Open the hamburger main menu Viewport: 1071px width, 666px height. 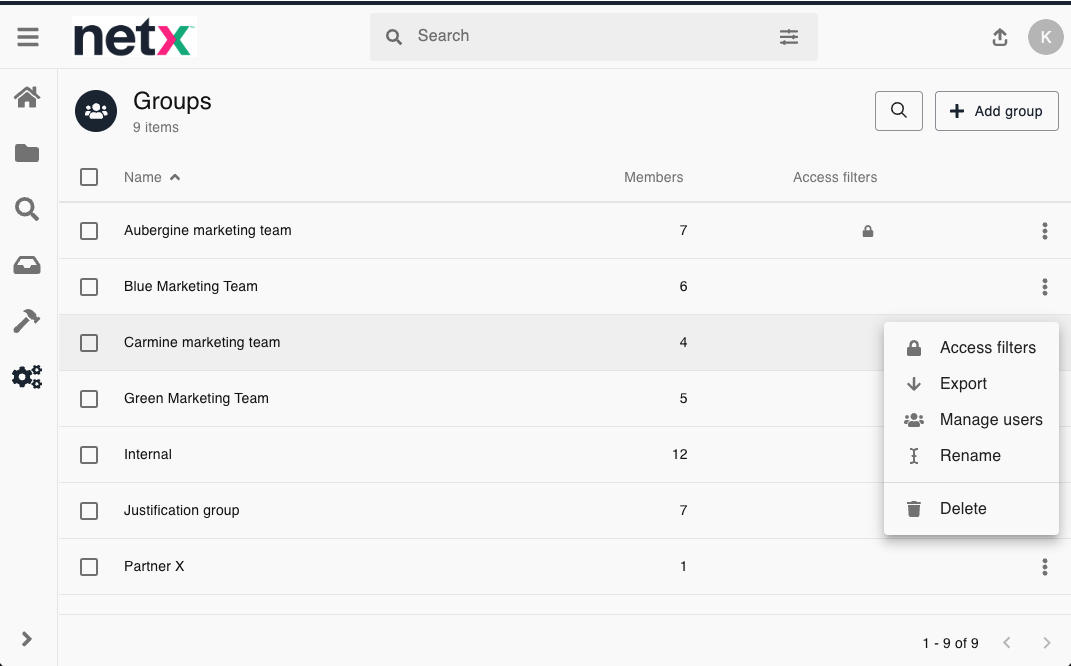tap(28, 37)
